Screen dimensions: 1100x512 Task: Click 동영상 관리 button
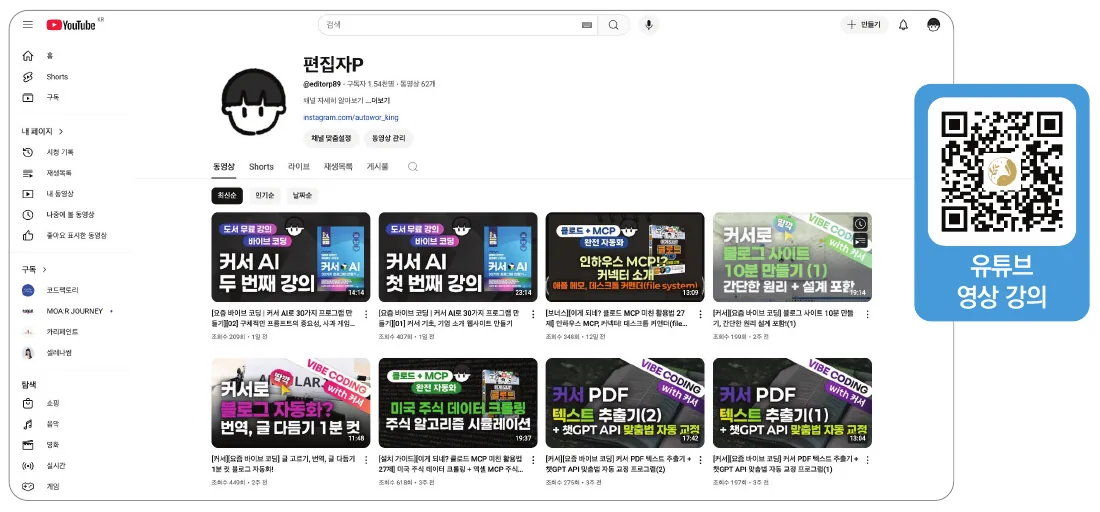(x=389, y=138)
